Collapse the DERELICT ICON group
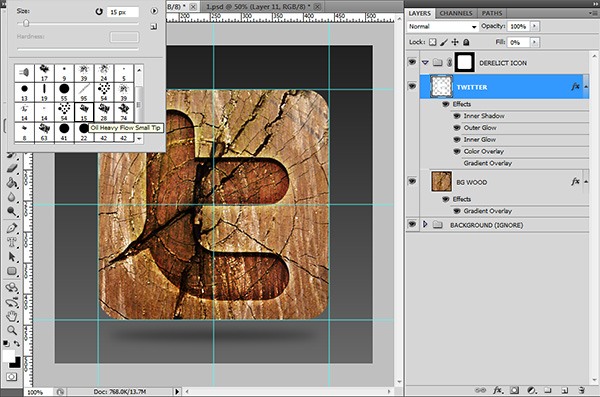The width and height of the screenshot is (600, 397). point(425,62)
